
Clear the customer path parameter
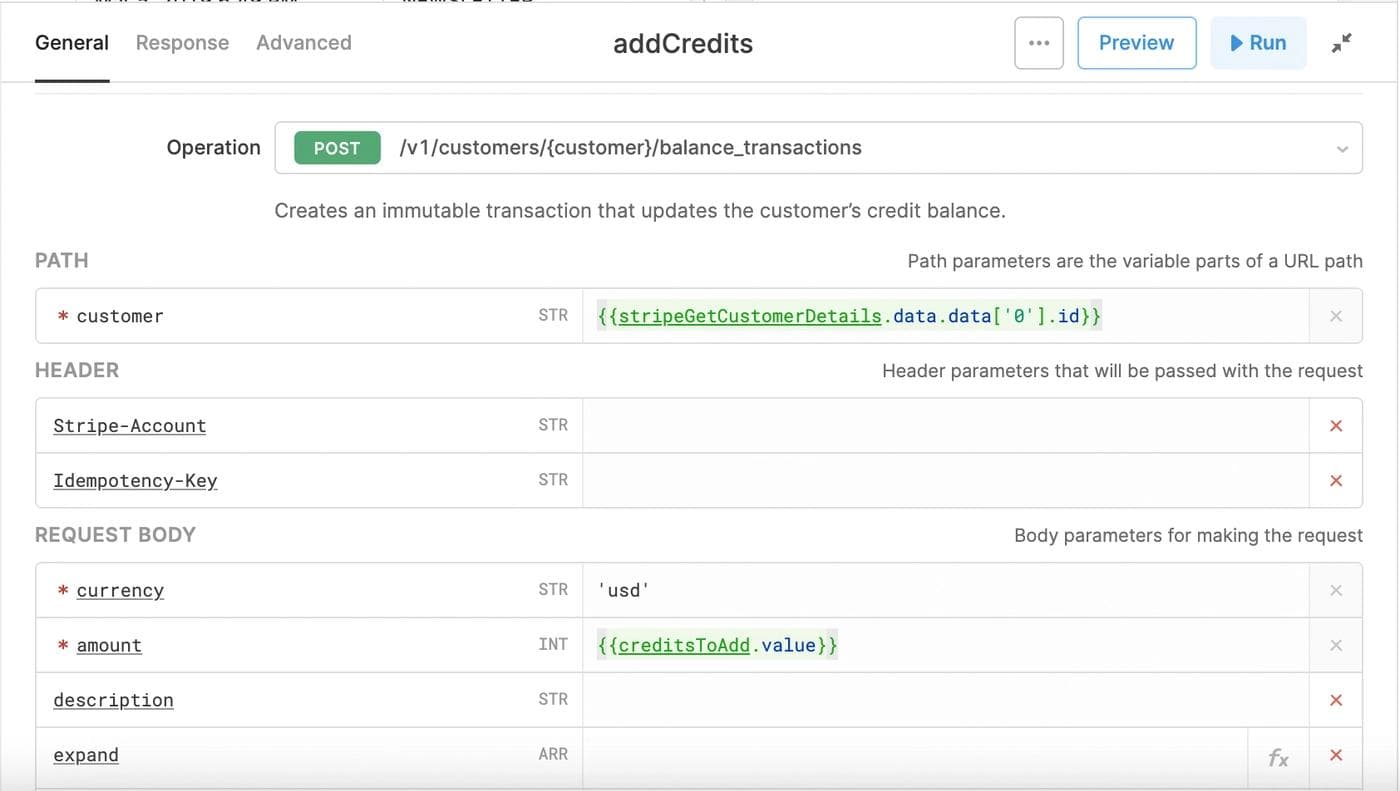click(x=1335, y=316)
